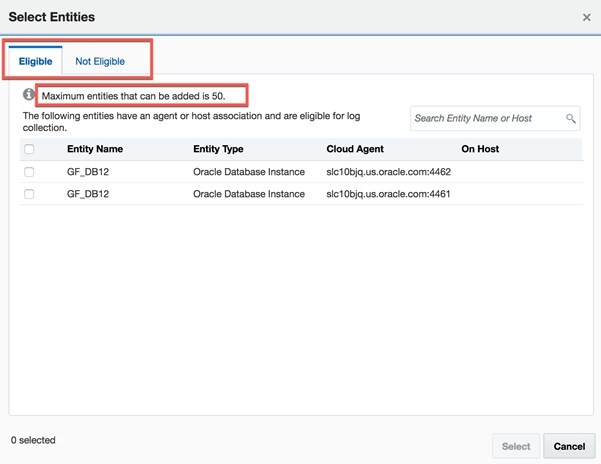Switch to the Eligible tab
The height and width of the screenshot is (464, 601).
(36, 62)
